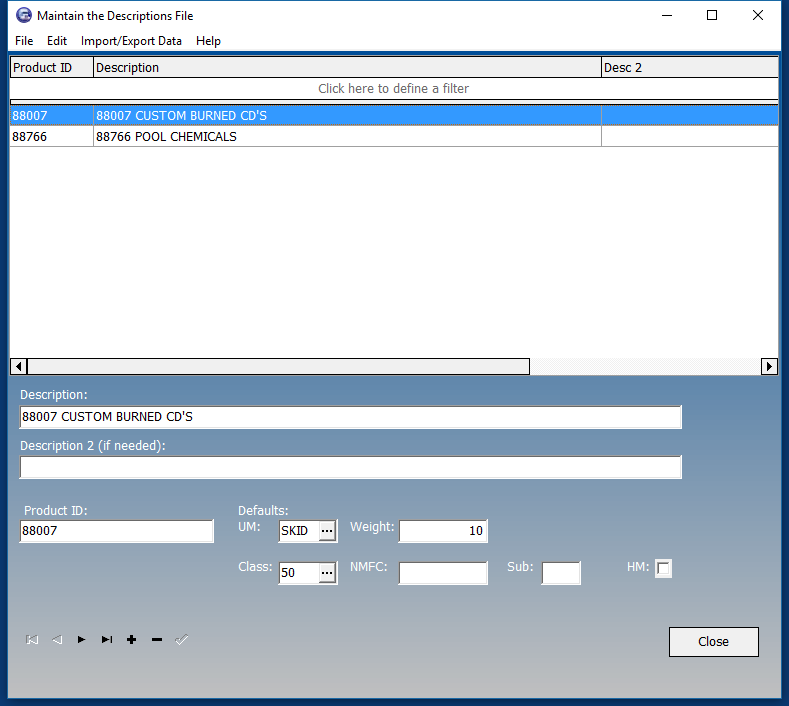Jump to last record navigator icon

(x=107, y=640)
